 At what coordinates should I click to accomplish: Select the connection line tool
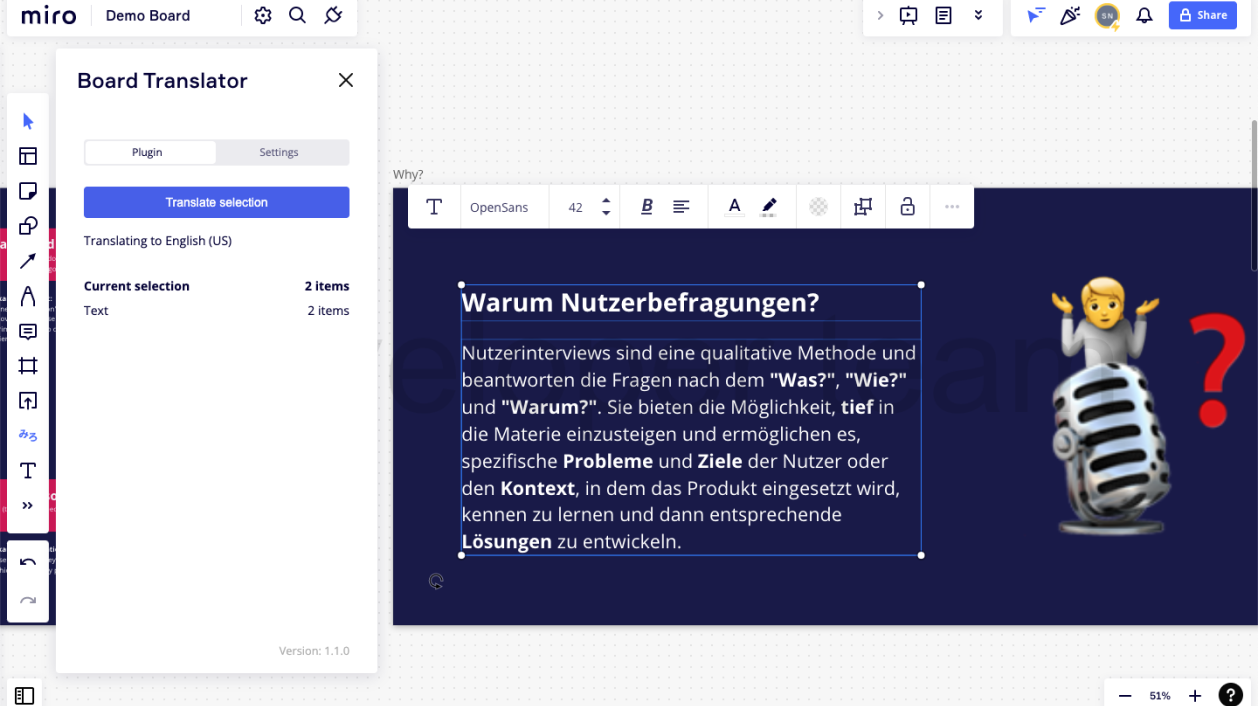(27, 260)
